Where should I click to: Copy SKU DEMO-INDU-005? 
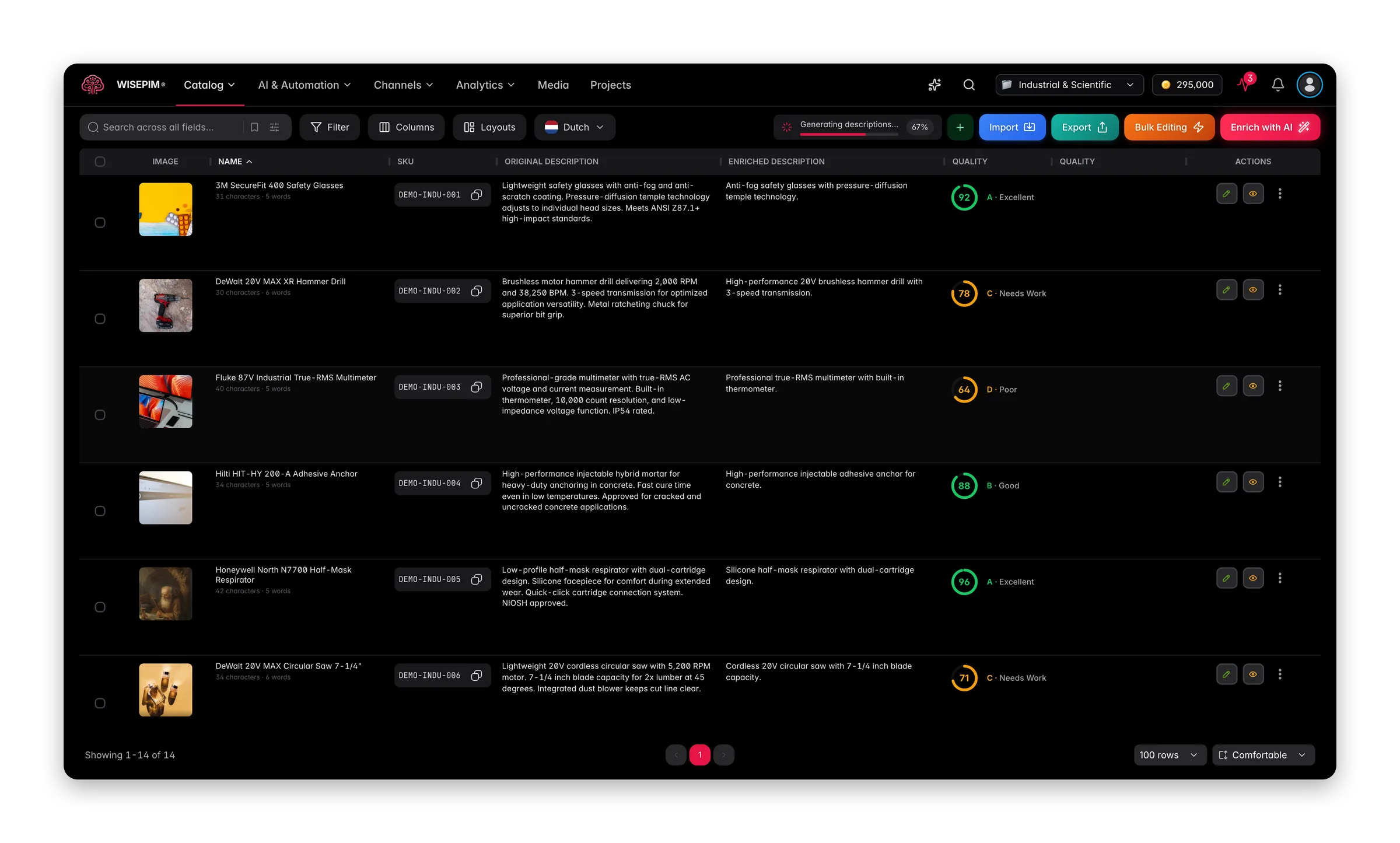click(x=477, y=579)
